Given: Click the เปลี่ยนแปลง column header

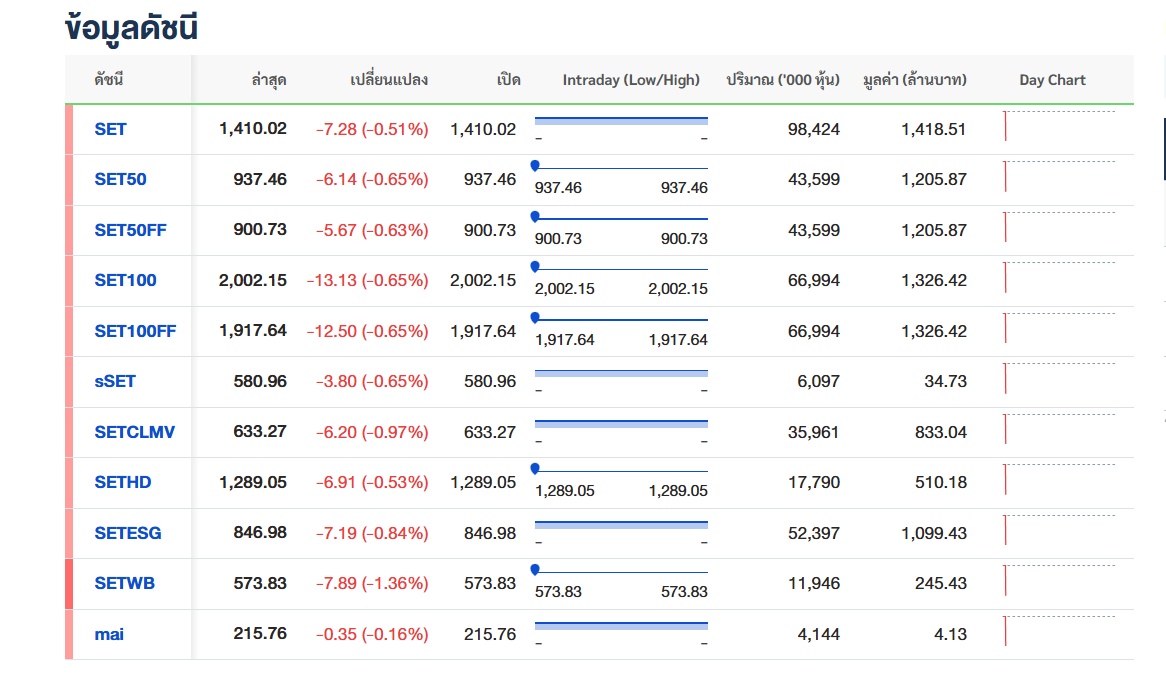Looking at the screenshot, I should point(389,80).
